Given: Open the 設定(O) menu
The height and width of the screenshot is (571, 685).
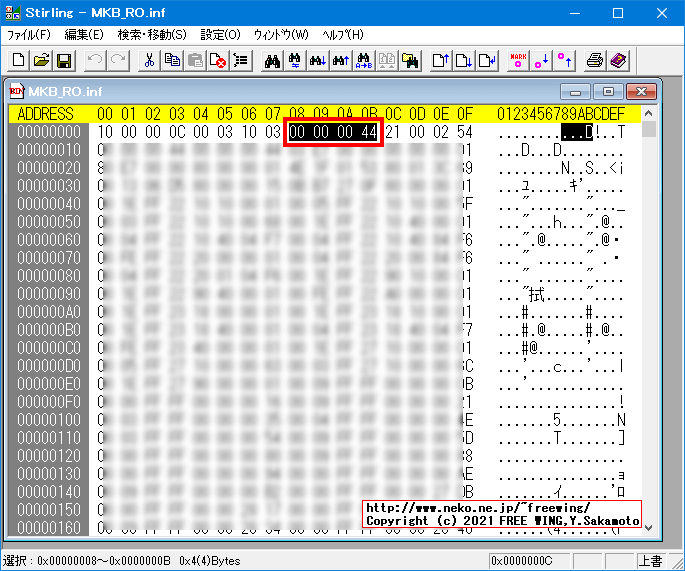Looking at the screenshot, I should [220, 35].
